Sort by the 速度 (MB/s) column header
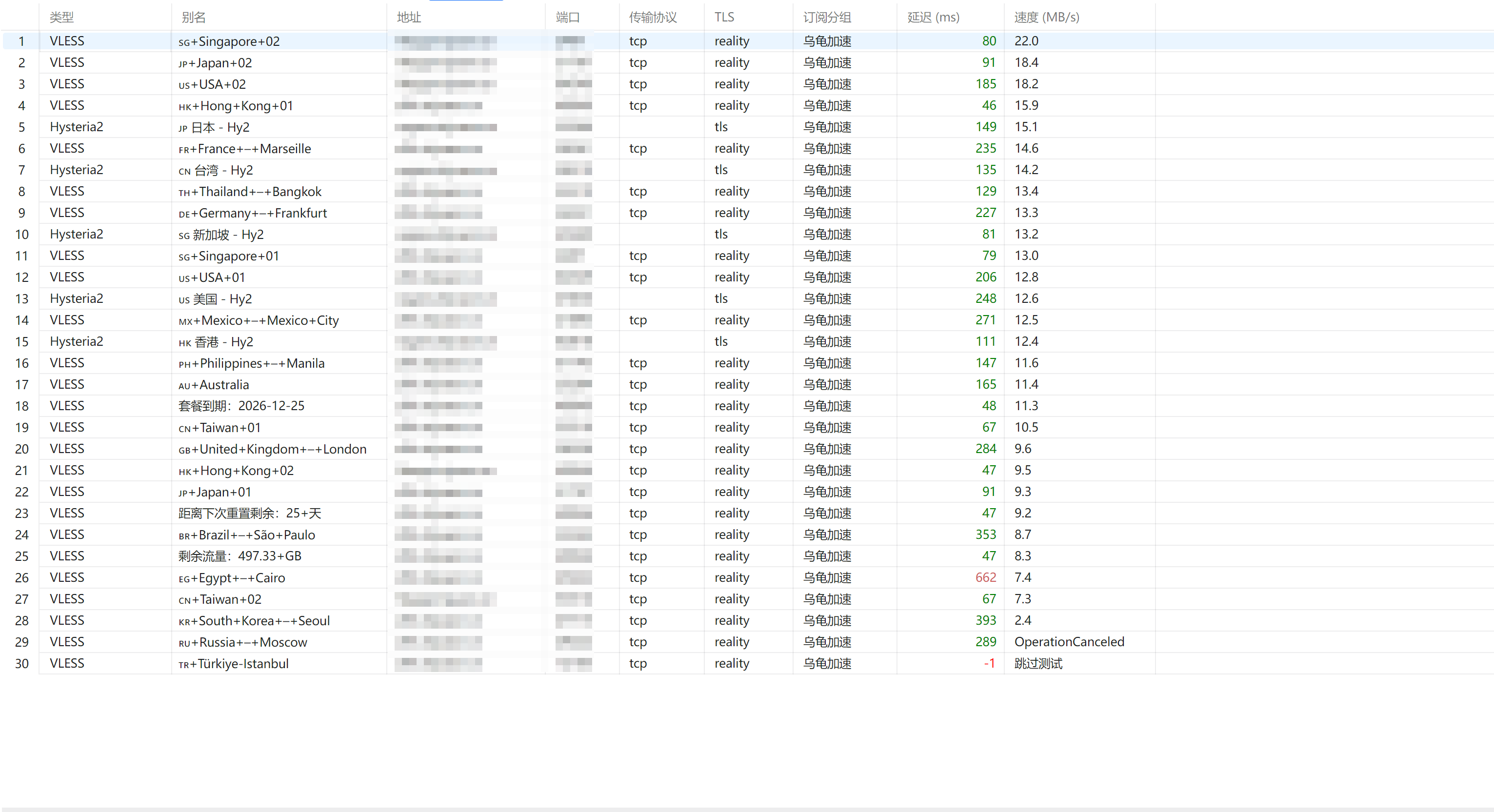Viewport: 1494px width, 812px height. point(1079,18)
